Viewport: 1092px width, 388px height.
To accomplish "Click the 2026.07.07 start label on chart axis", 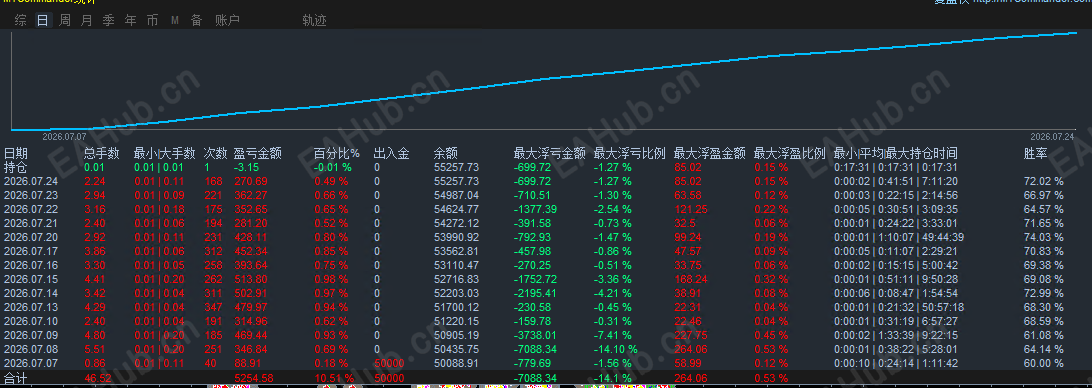I will [x=64, y=136].
